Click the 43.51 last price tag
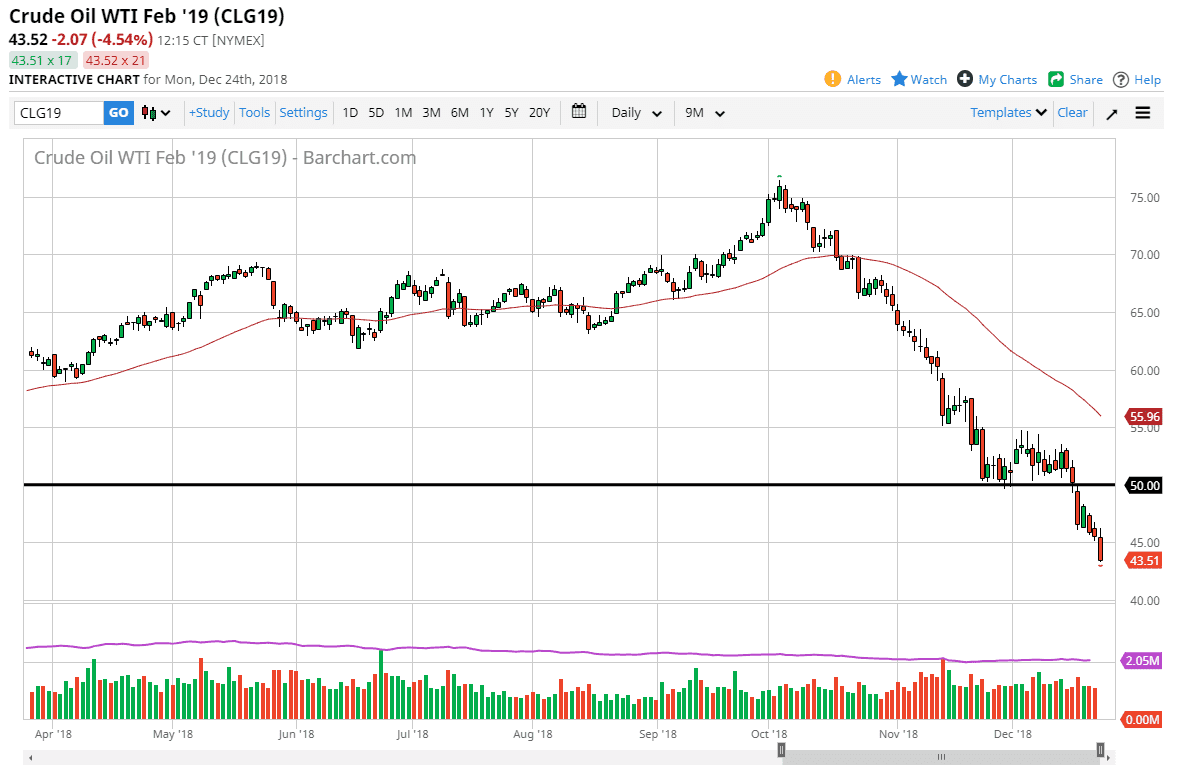The width and height of the screenshot is (1177, 766). pos(1143,560)
